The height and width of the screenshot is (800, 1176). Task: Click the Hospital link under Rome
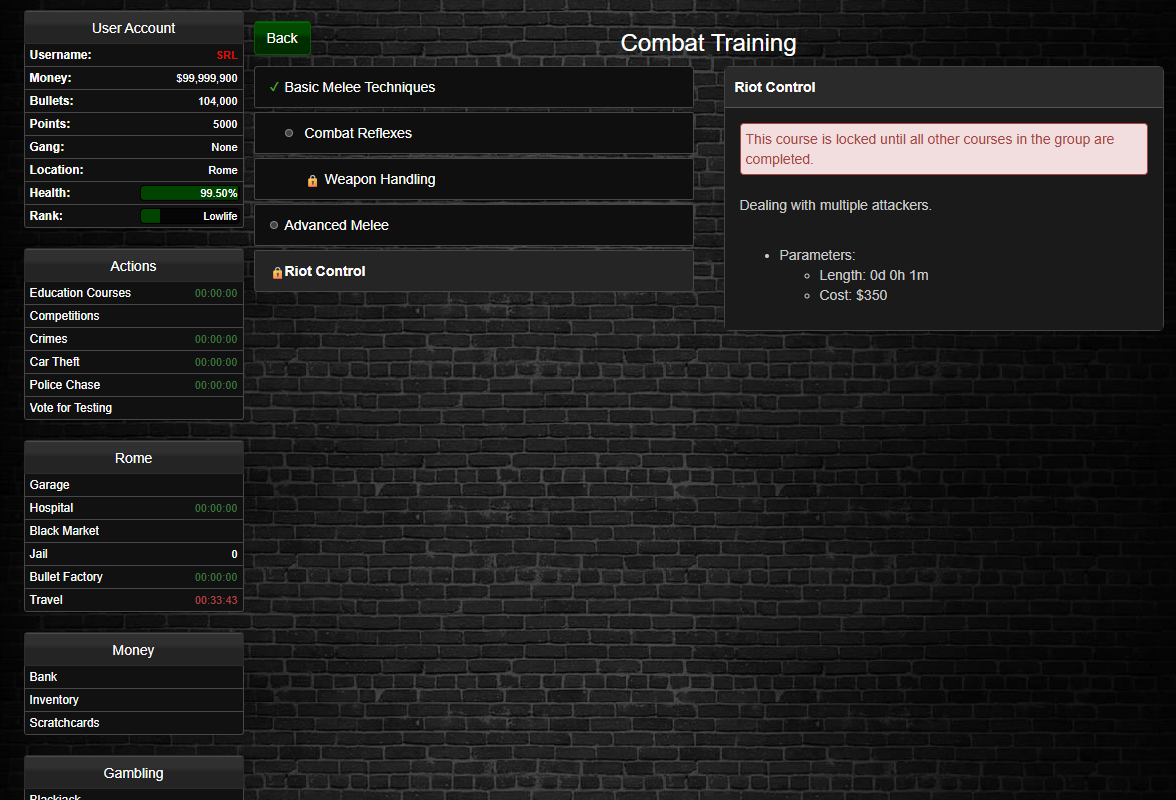coord(52,508)
